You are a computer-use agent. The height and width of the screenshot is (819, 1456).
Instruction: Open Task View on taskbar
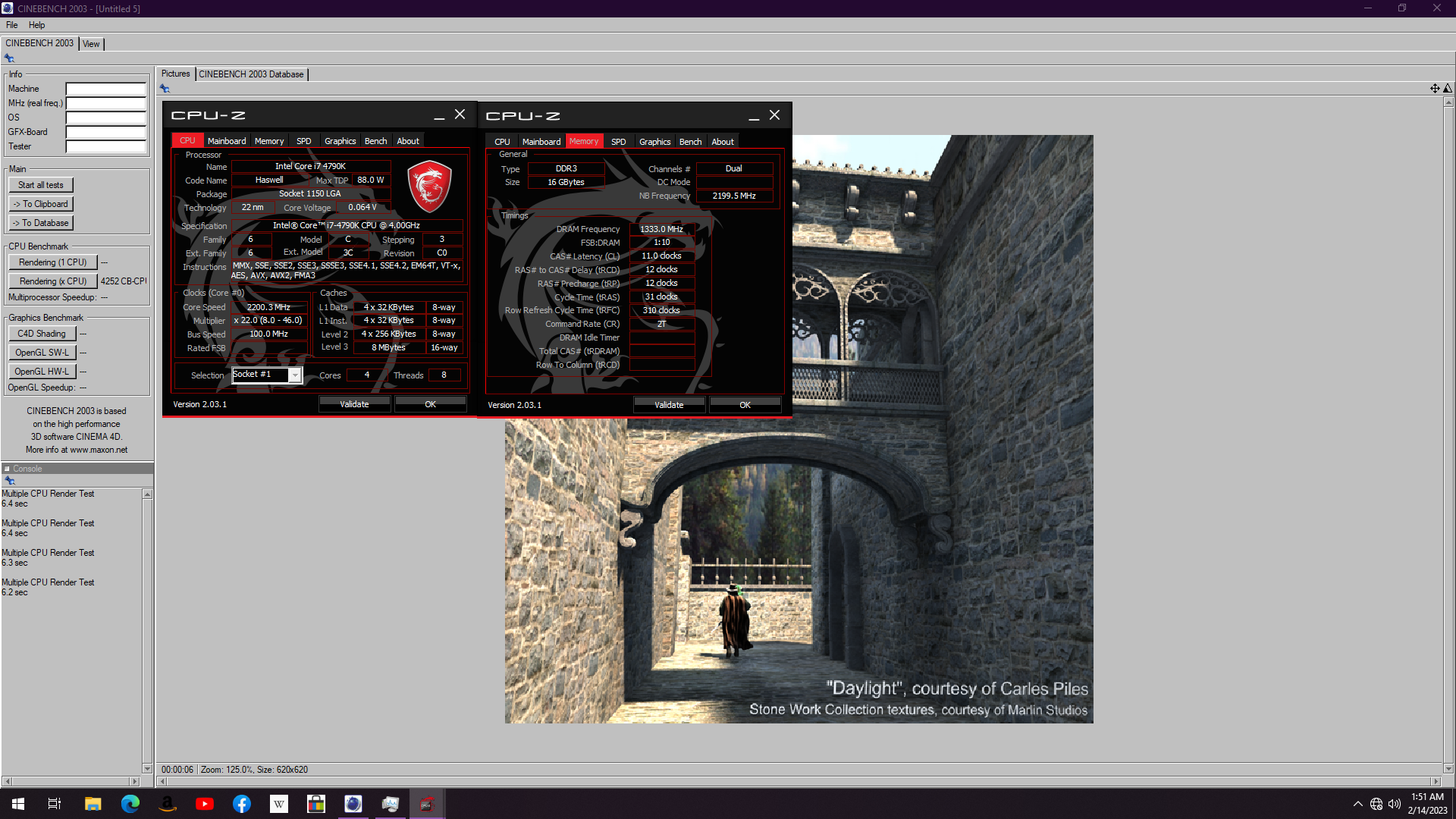pyautogui.click(x=55, y=804)
